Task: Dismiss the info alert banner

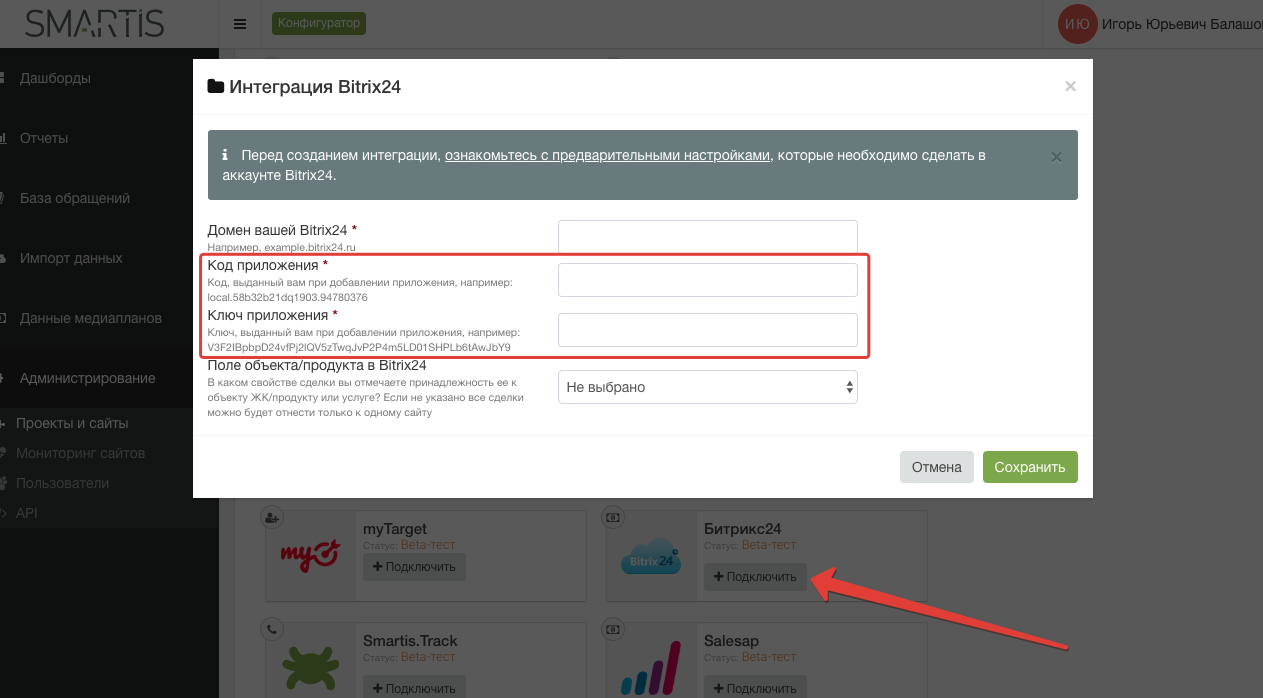Action: coord(1056,157)
